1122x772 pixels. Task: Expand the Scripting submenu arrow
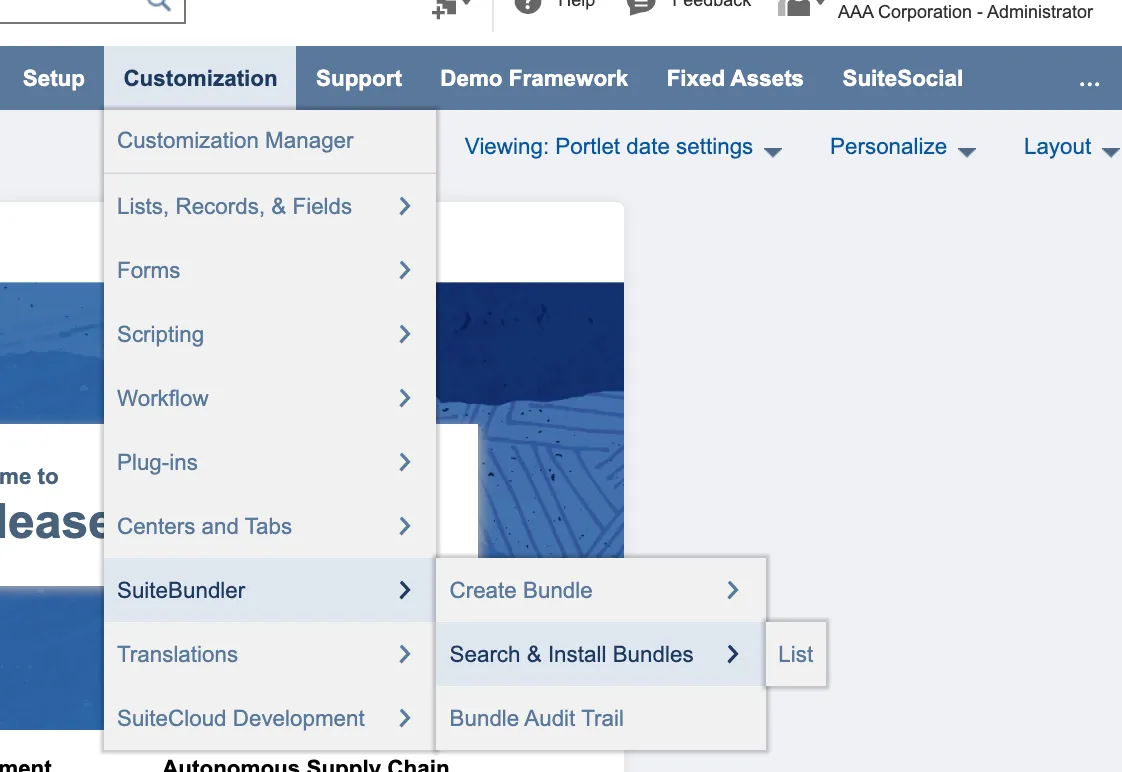click(405, 335)
